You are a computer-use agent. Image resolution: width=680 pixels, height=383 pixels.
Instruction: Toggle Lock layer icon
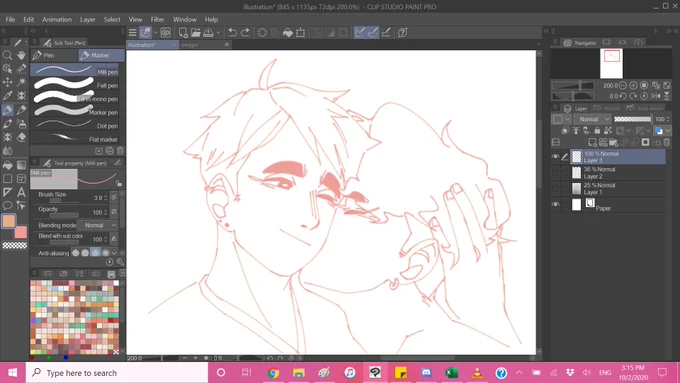click(597, 131)
